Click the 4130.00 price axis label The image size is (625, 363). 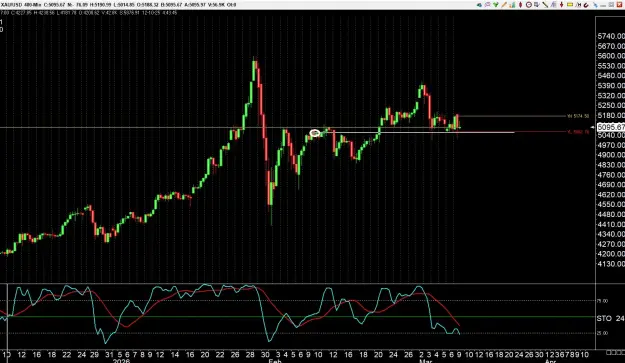click(x=611, y=264)
